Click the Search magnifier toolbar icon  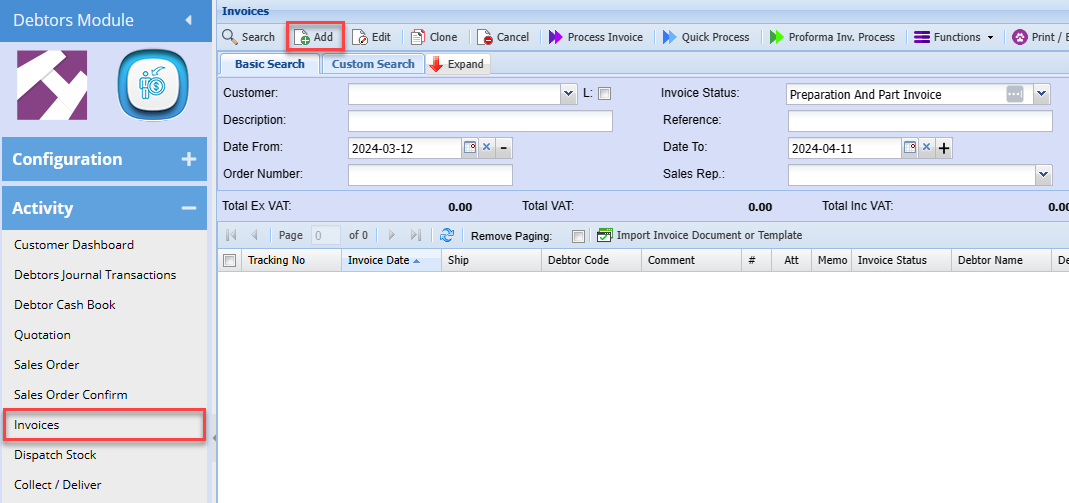(x=230, y=37)
